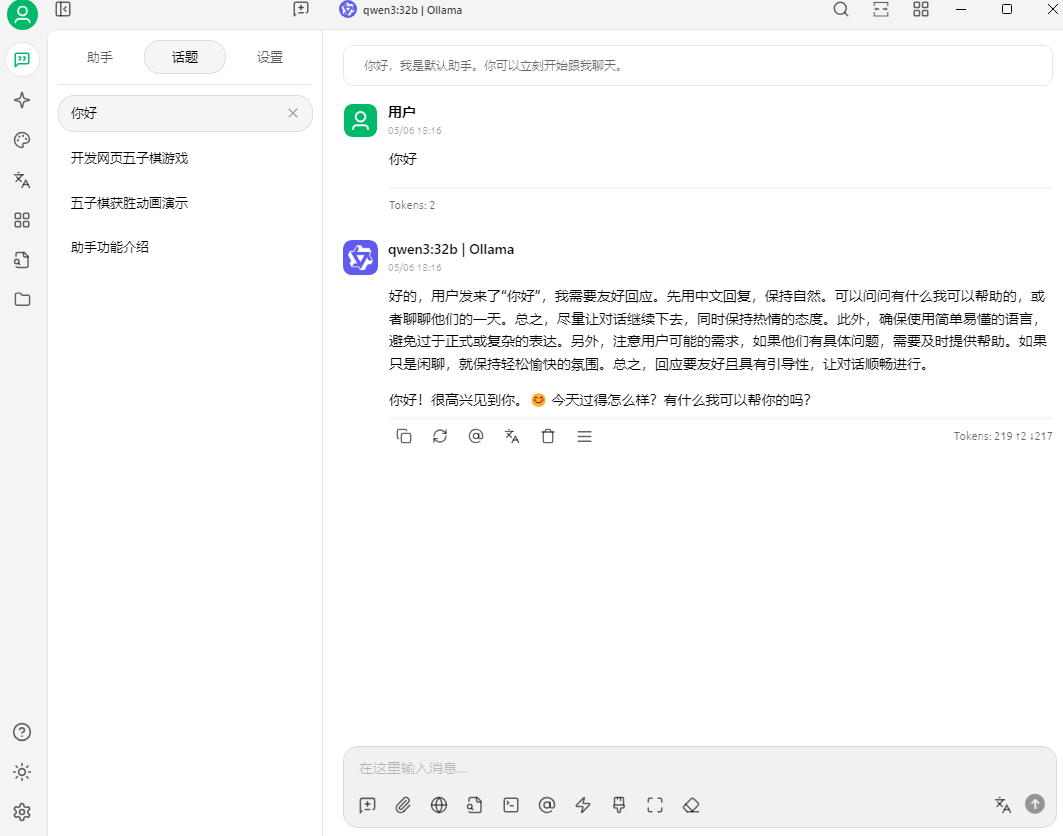The width and height of the screenshot is (1063, 836).
Task: Open the files folder icon in the sidebar
Action: click(x=22, y=300)
